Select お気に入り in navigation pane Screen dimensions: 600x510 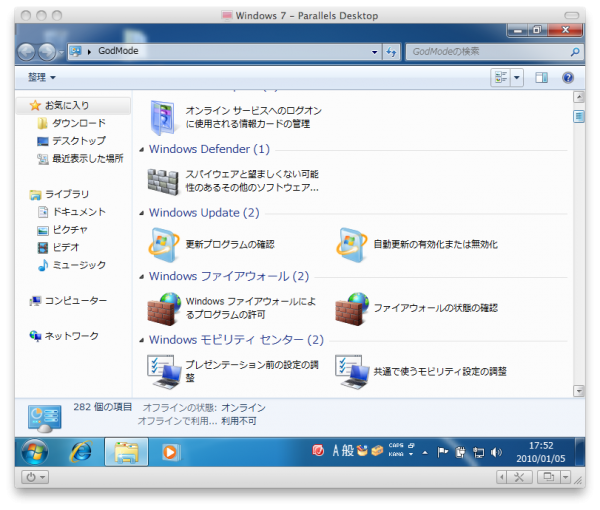pyautogui.click(x=73, y=106)
